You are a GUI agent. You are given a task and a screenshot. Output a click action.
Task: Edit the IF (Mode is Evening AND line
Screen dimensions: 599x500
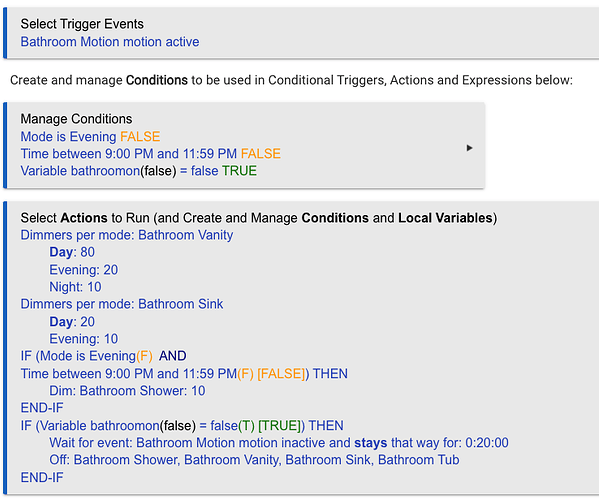(103, 356)
